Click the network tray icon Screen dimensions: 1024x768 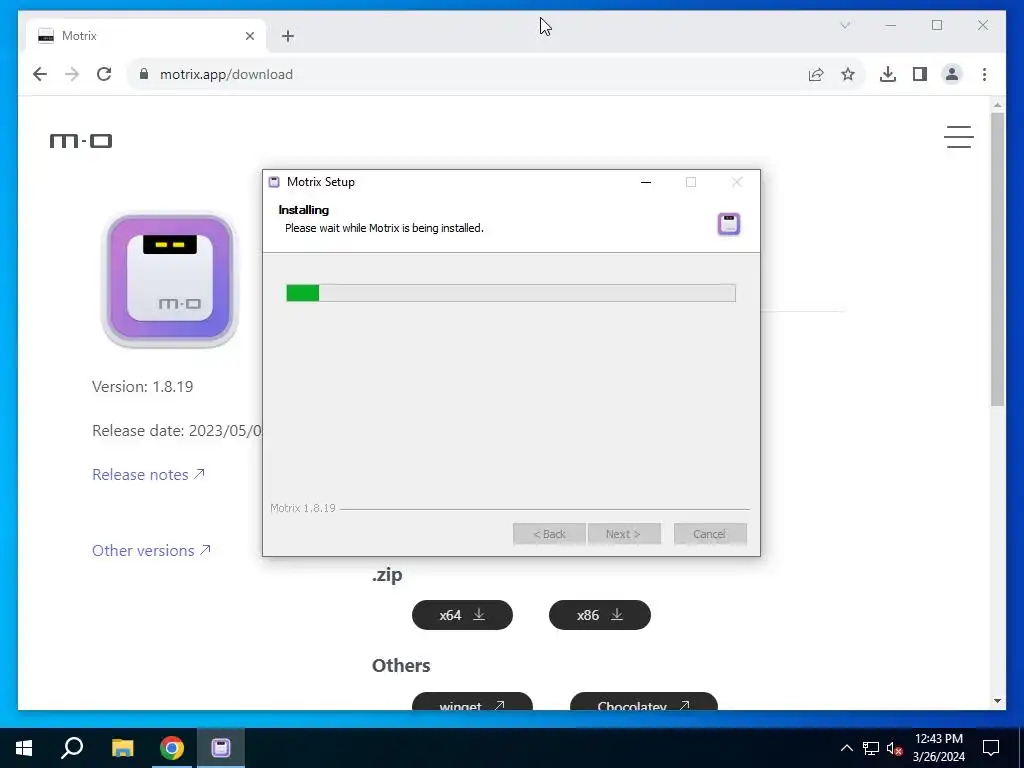[871, 748]
